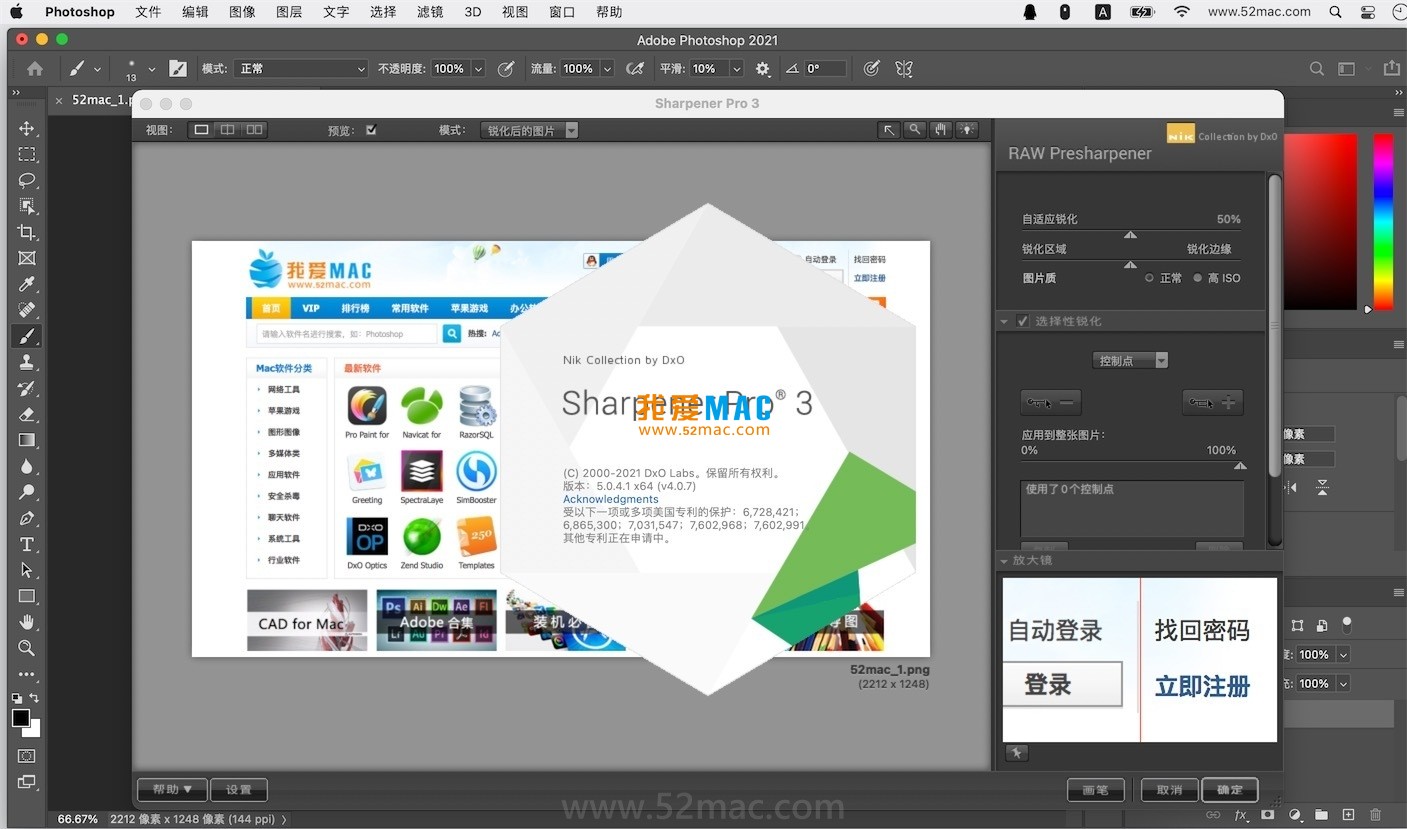Select the Object Selection tool
Viewport: 1407px width, 829px height.
27,206
